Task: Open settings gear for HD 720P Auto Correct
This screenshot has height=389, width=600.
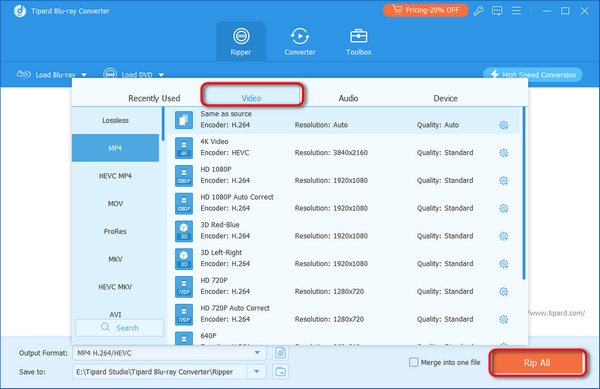Action: coord(504,319)
